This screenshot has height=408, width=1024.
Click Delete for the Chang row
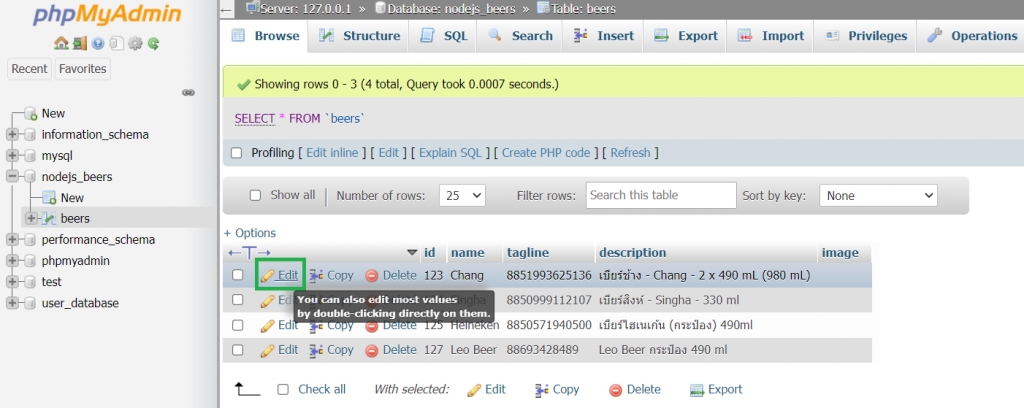(391, 275)
